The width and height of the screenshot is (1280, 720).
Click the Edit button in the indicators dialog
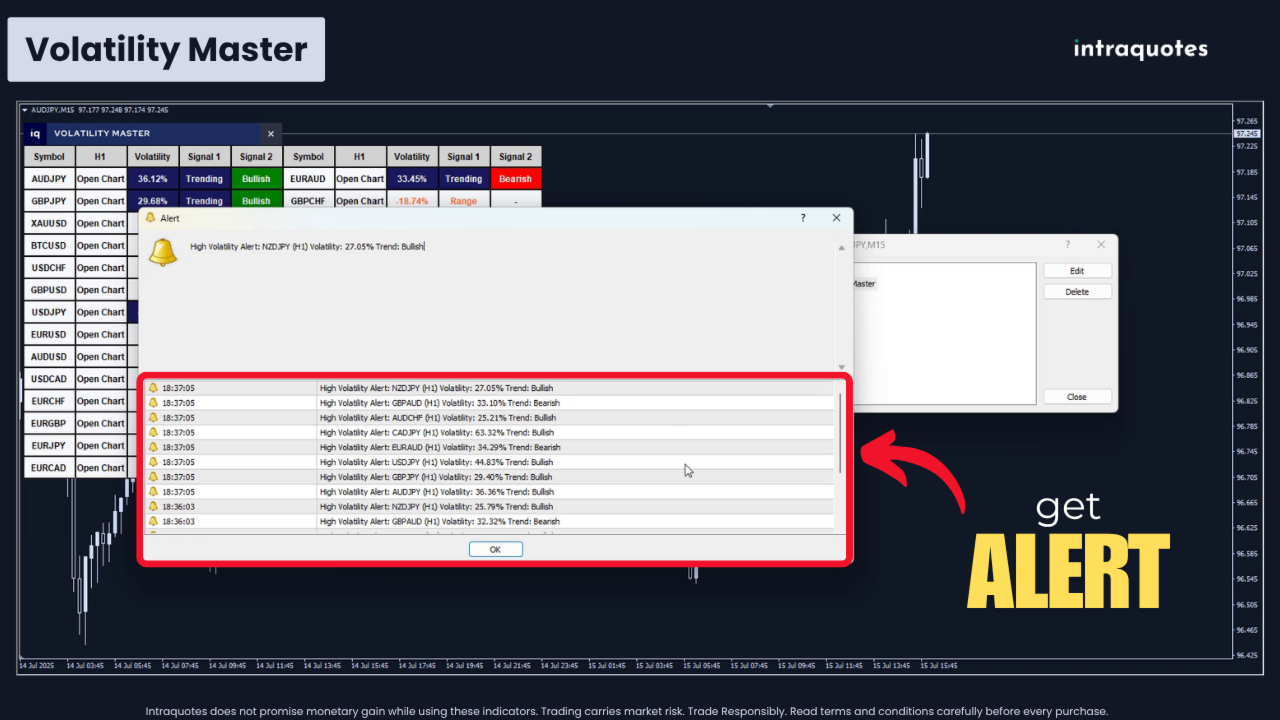point(1076,271)
